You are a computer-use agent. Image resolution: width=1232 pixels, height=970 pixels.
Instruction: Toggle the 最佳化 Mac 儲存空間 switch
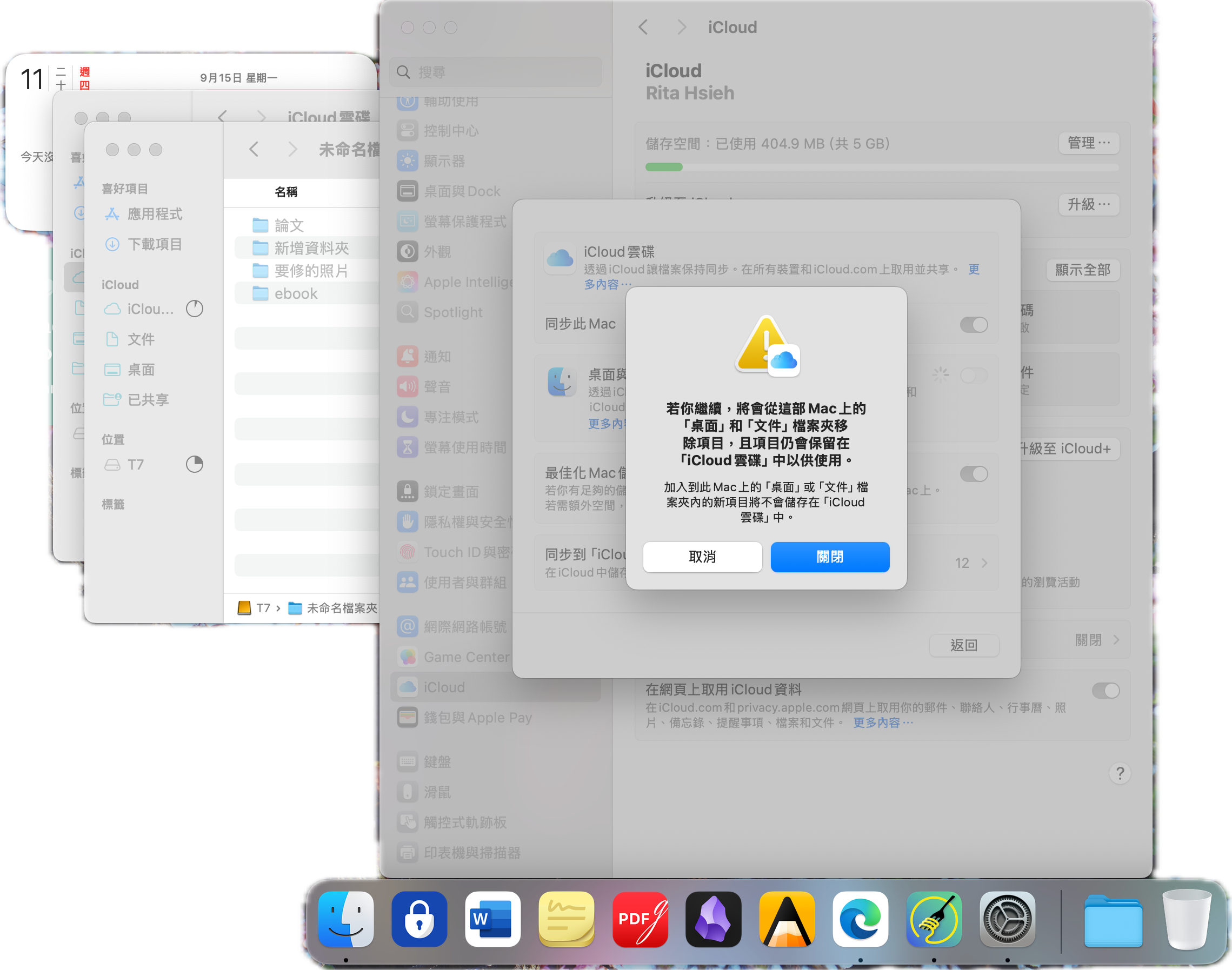(973, 473)
